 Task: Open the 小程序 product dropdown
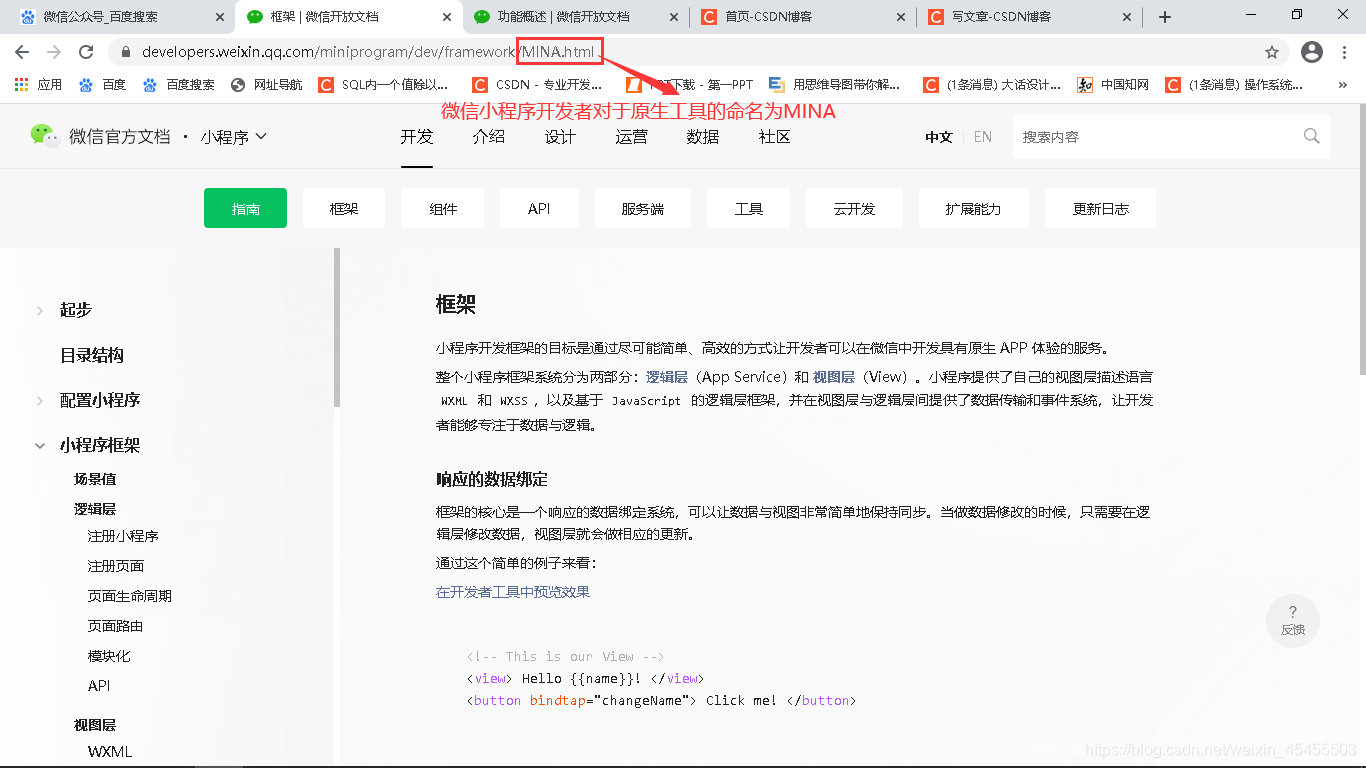click(234, 137)
